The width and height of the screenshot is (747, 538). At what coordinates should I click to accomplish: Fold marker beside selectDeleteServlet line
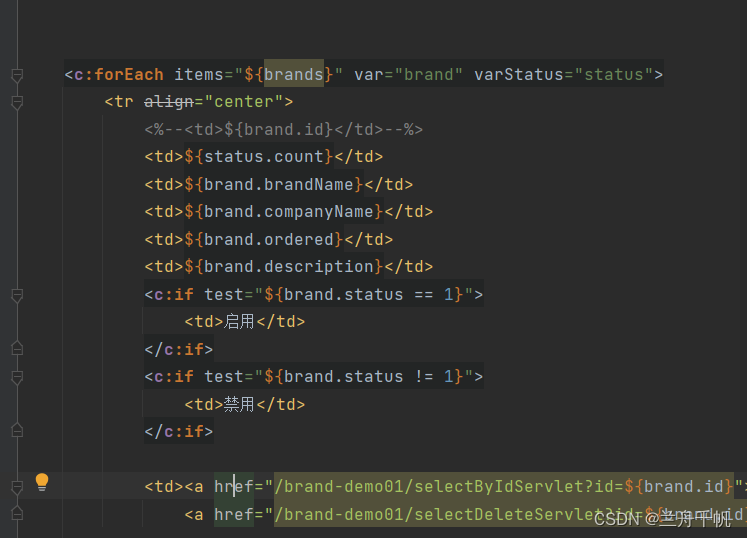pyautogui.click(x=17, y=514)
